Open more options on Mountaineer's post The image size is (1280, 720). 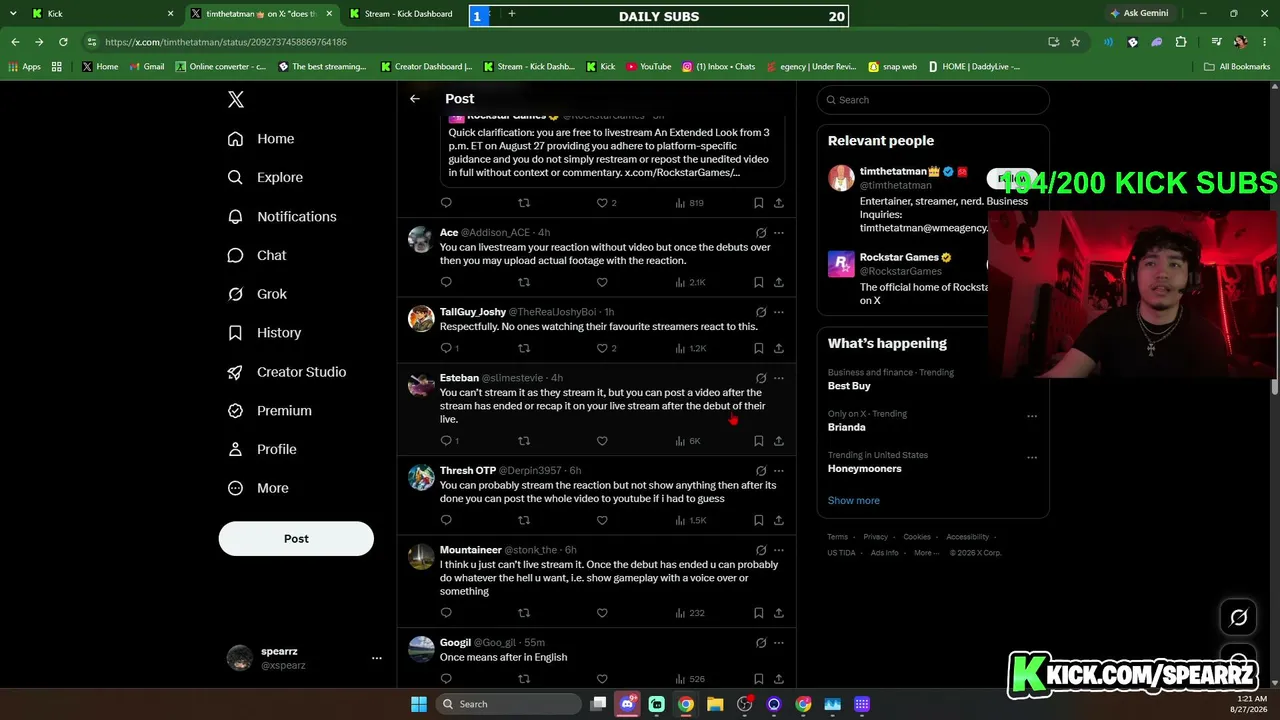(x=779, y=550)
